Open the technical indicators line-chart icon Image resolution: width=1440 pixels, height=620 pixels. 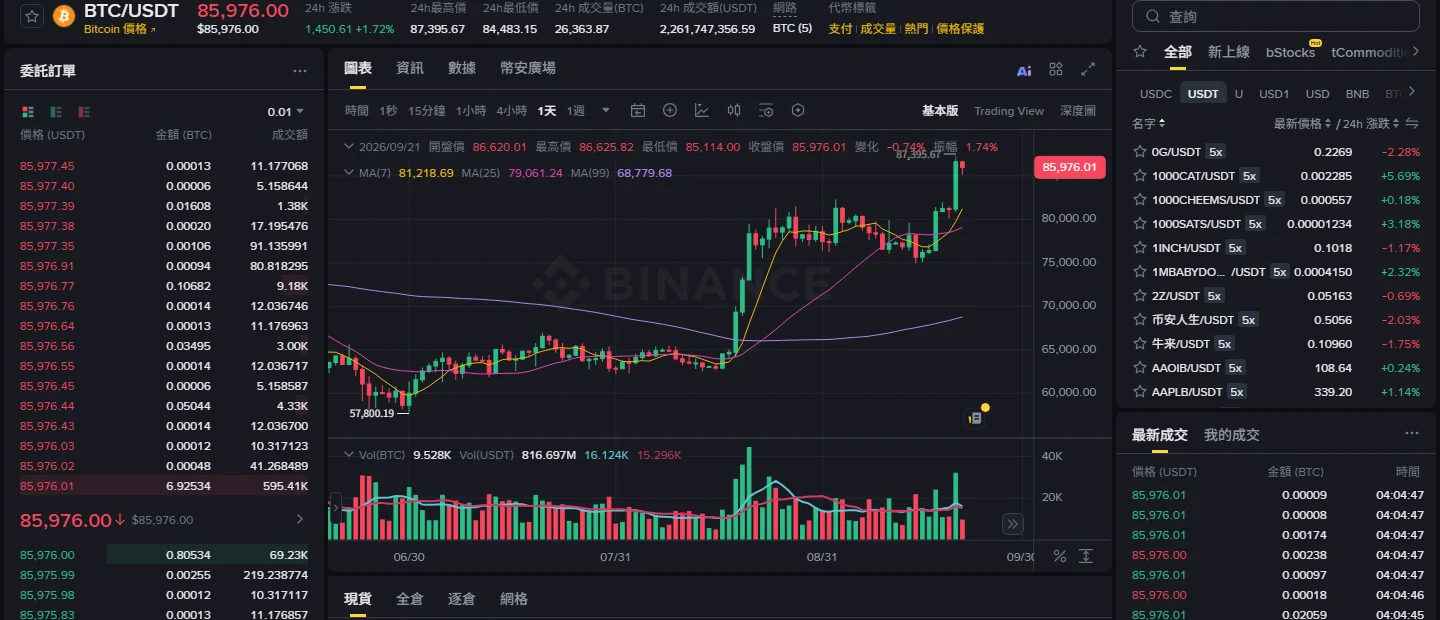702,110
